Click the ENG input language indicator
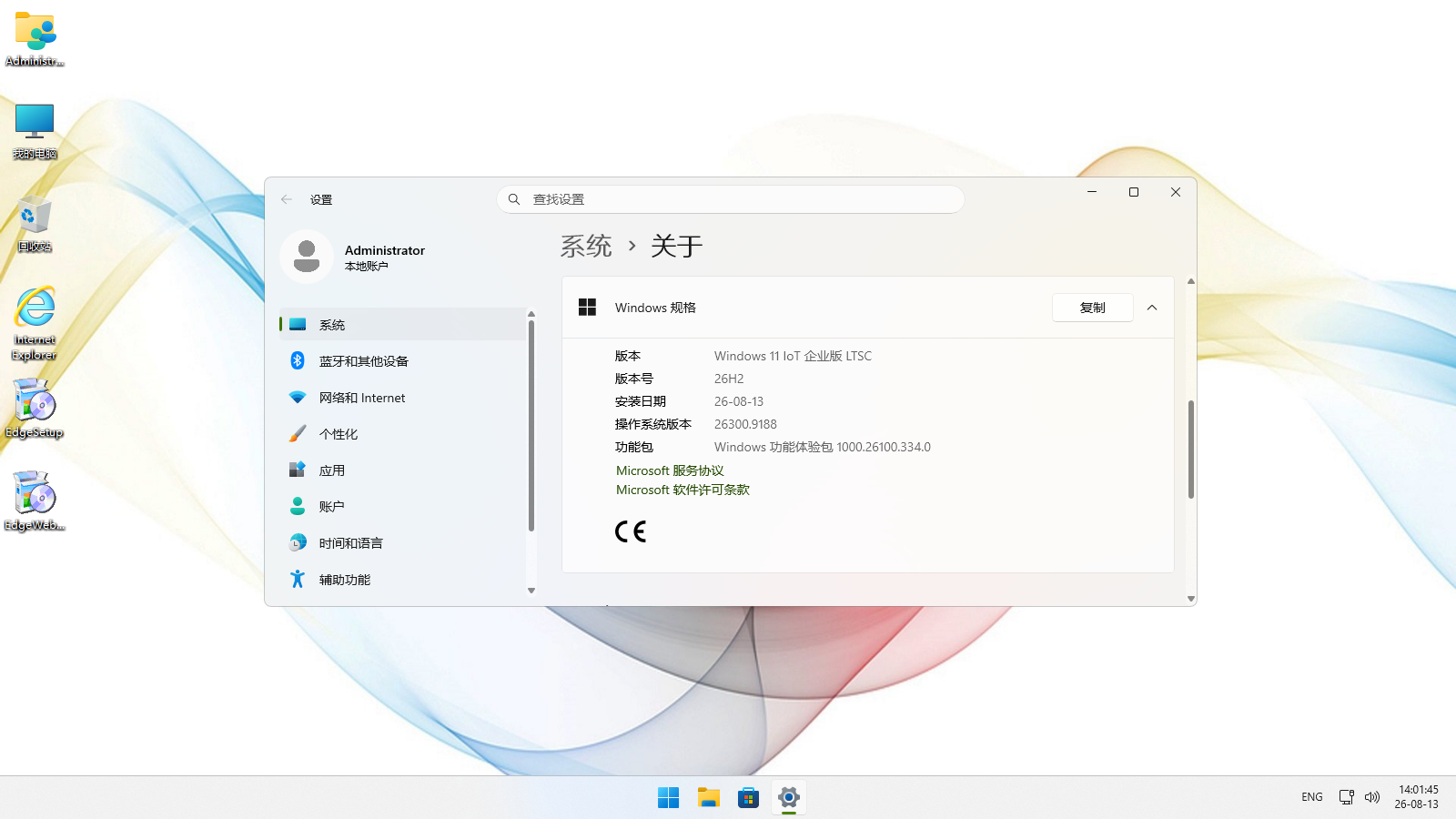 tap(1312, 797)
